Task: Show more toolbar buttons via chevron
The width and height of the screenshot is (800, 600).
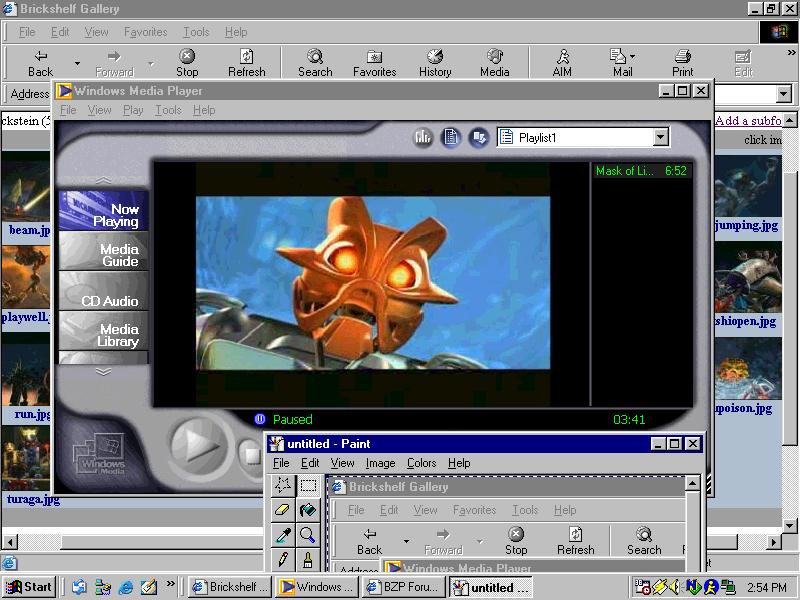Action: coord(791,52)
